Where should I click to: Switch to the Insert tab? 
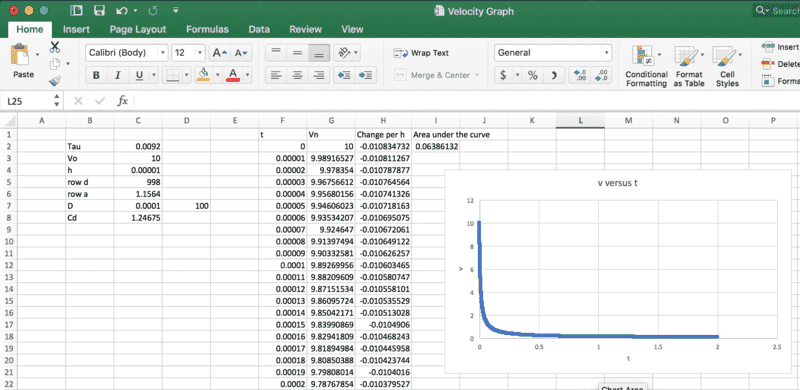(x=76, y=29)
